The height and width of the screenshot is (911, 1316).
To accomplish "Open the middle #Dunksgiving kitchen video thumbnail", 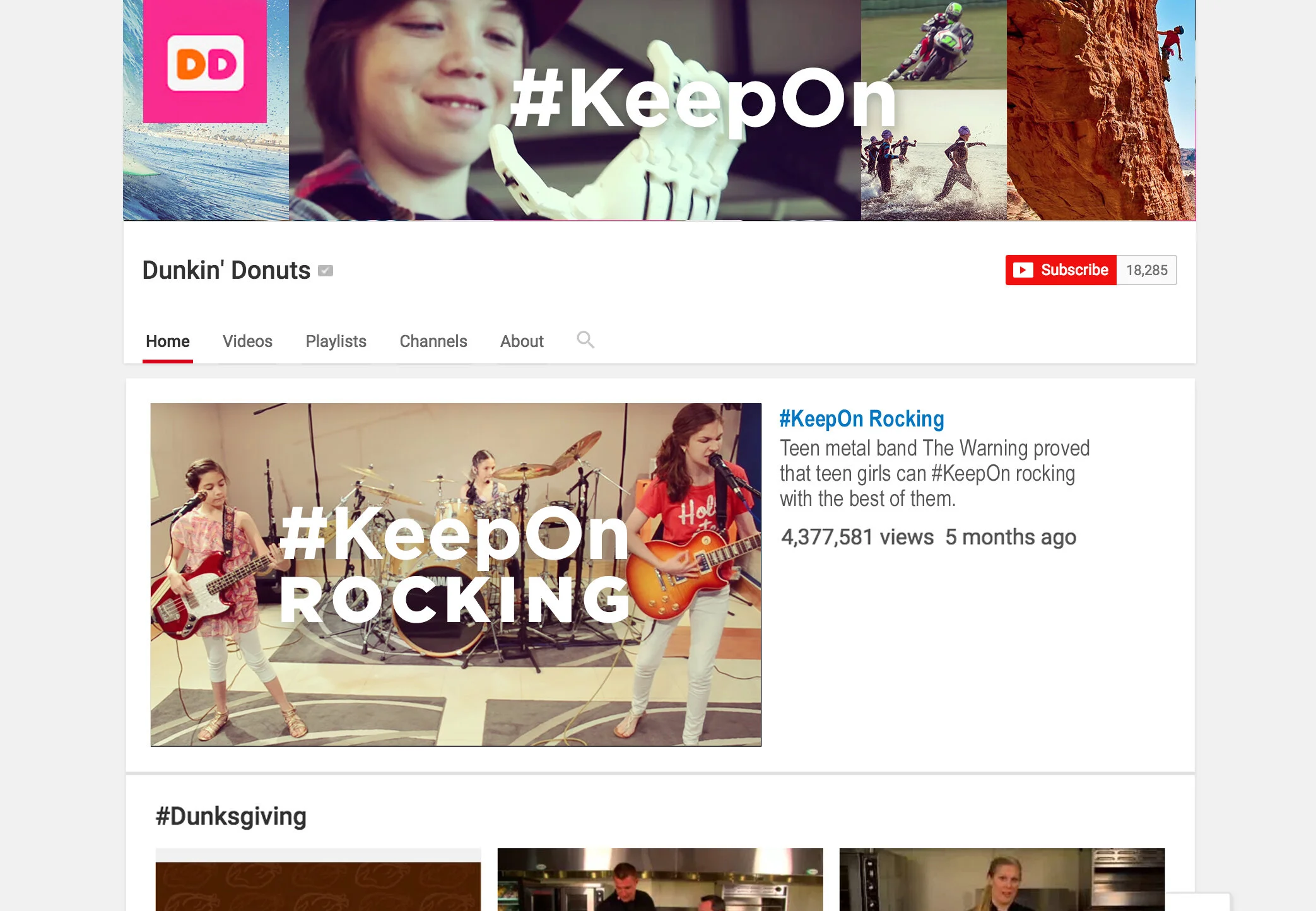I will pyautogui.click(x=660, y=879).
